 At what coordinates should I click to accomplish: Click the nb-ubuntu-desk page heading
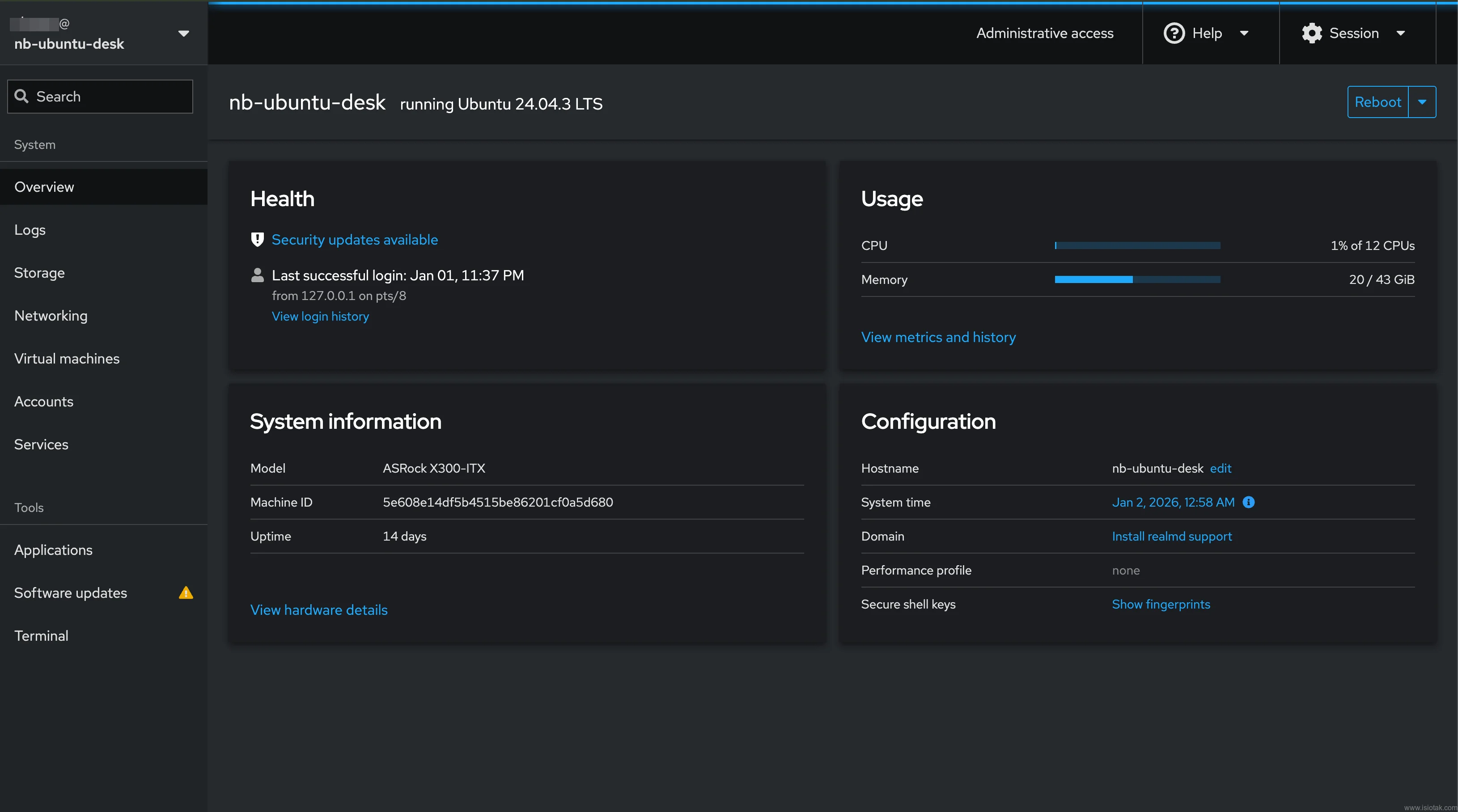pos(307,102)
